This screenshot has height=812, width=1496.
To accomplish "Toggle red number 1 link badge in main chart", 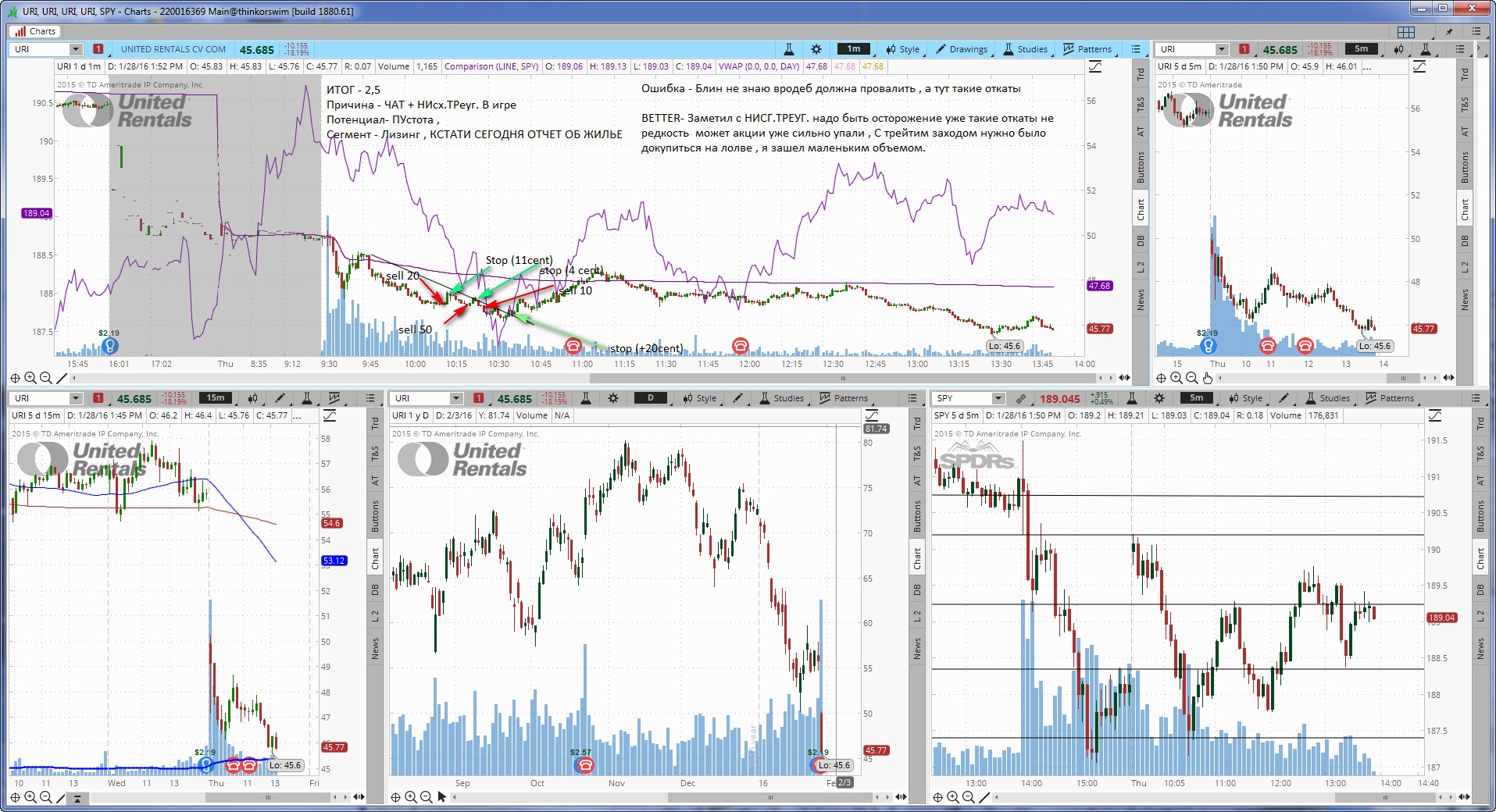I will tap(98, 49).
